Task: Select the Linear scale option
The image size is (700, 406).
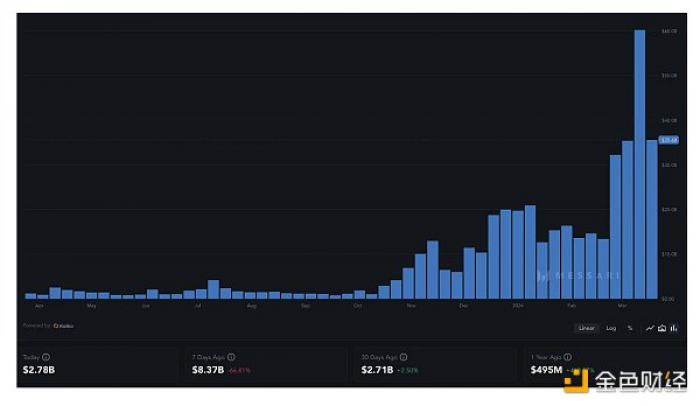Action: click(586, 328)
